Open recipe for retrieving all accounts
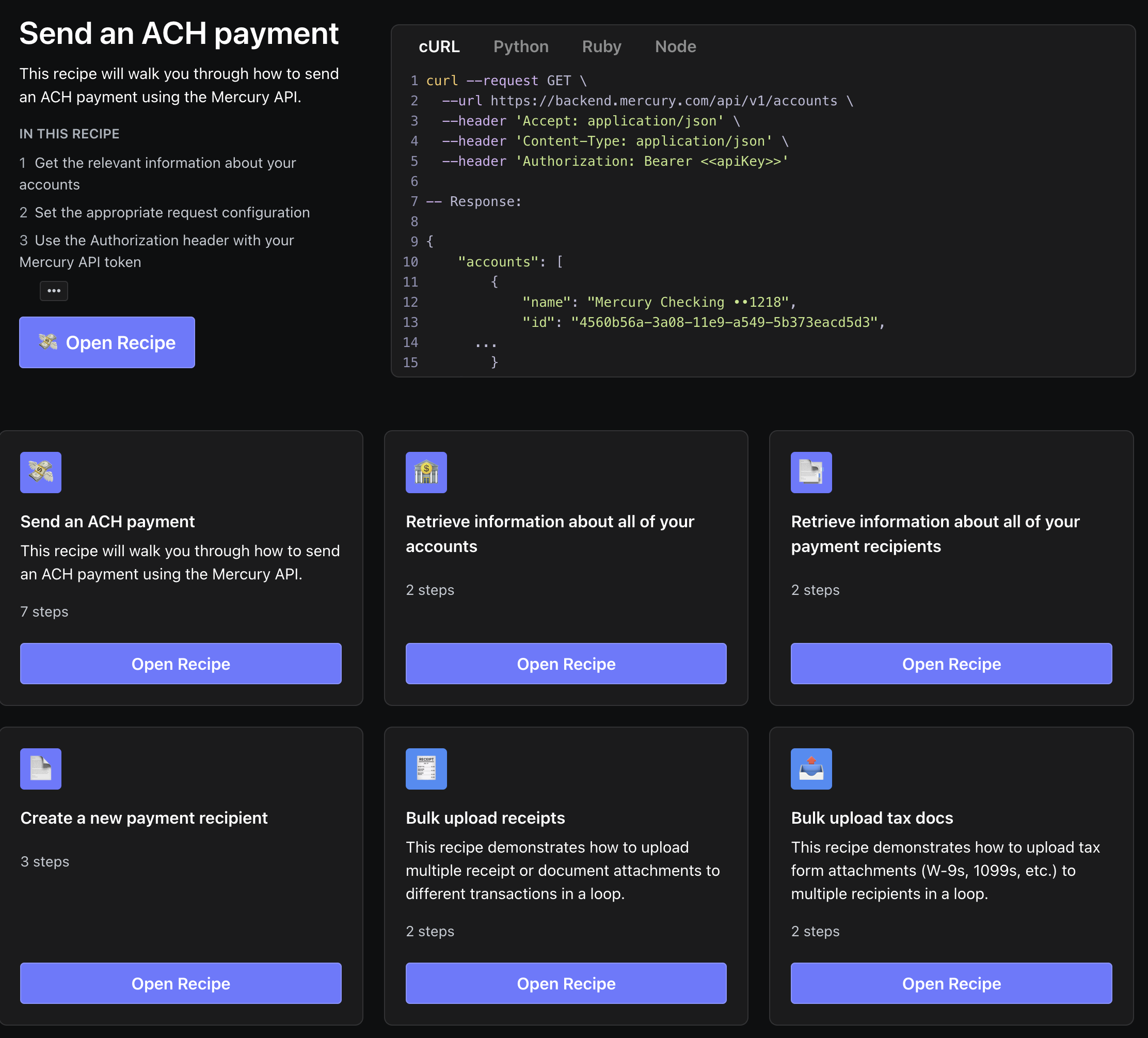This screenshot has height=1038, width=1148. pyautogui.click(x=565, y=664)
